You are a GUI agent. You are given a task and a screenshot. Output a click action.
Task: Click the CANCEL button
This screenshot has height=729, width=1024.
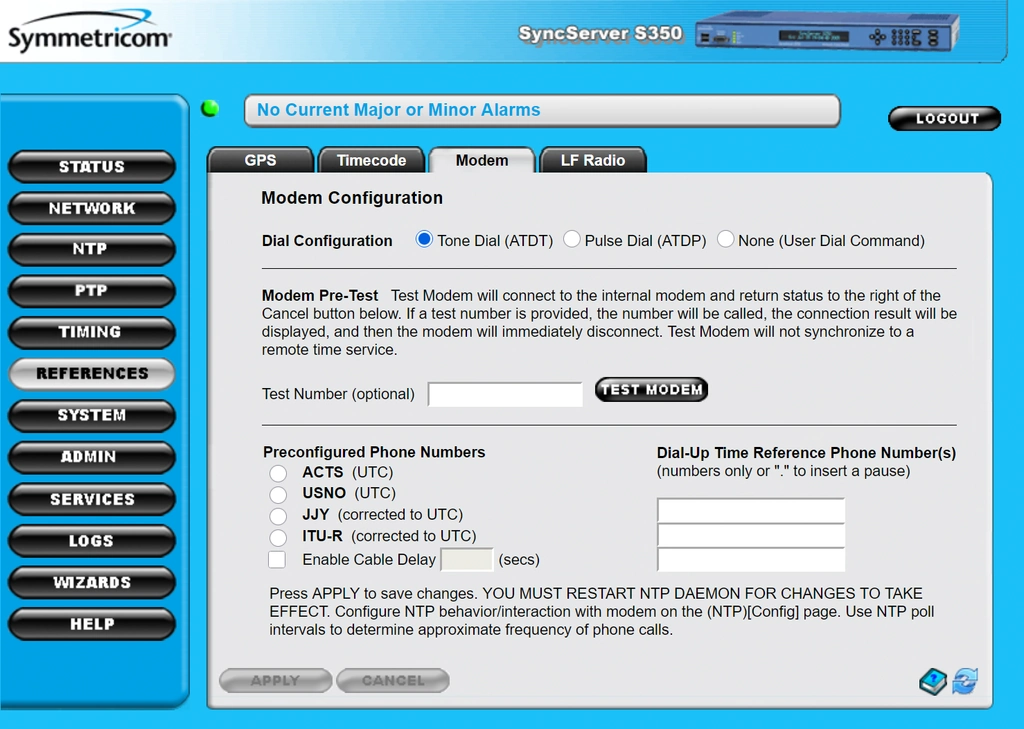click(393, 681)
